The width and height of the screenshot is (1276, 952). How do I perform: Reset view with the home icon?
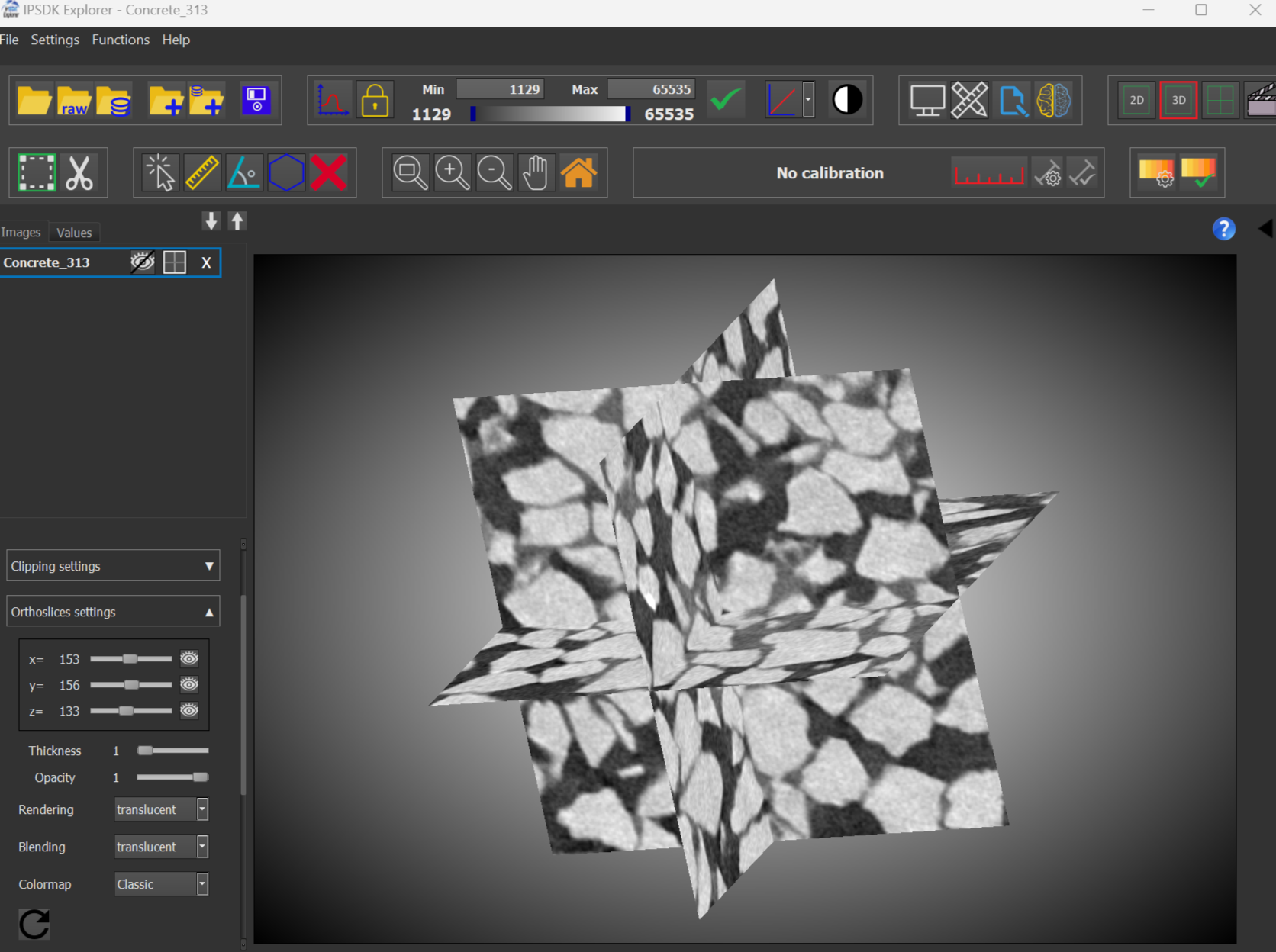579,172
